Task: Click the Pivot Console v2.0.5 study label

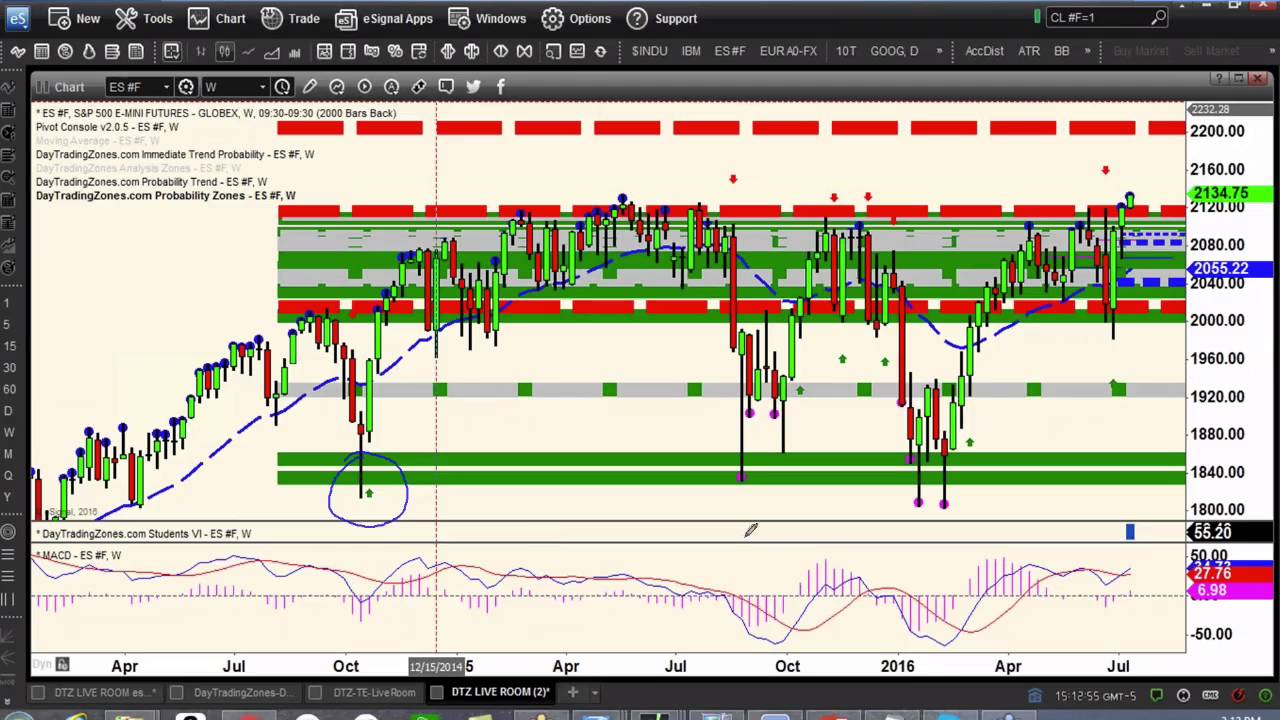Action: tap(107, 127)
